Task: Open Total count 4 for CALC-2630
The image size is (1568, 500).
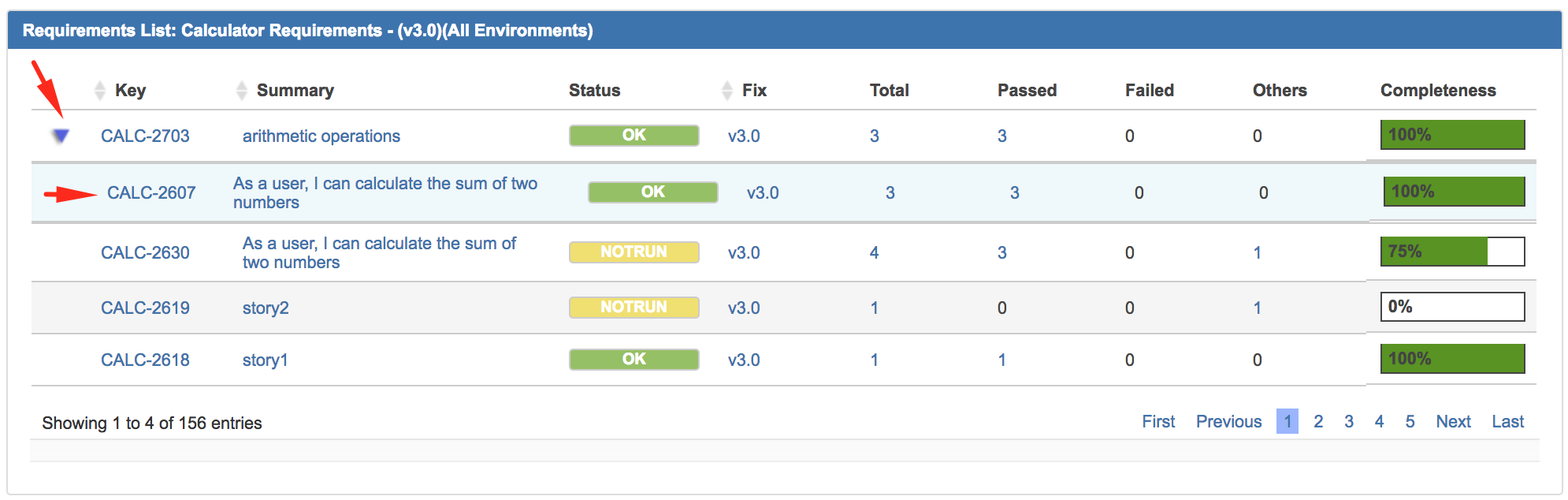Action: pyautogui.click(x=874, y=252)
